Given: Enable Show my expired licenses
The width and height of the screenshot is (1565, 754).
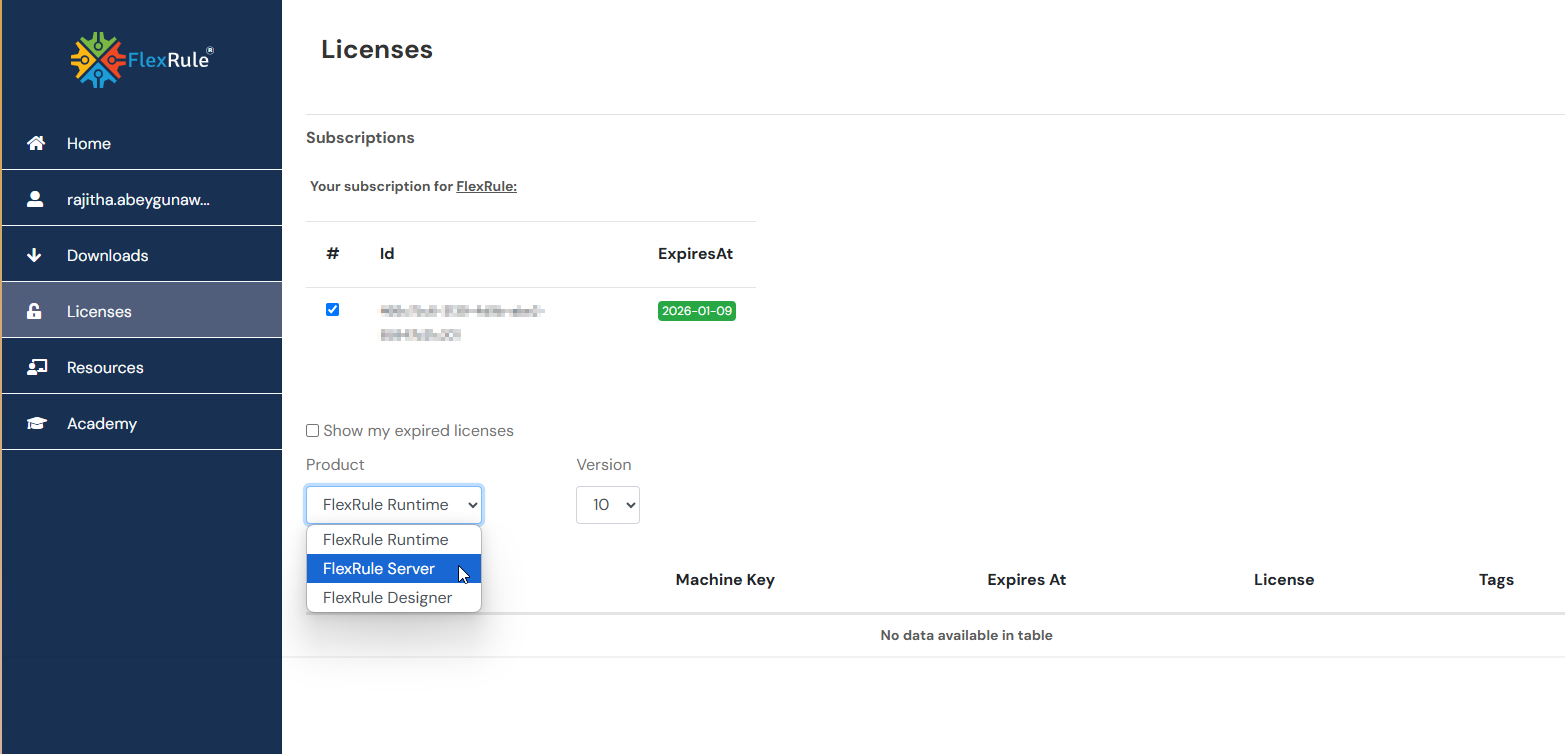Looking at the screenshot, I should coord(313,431).
